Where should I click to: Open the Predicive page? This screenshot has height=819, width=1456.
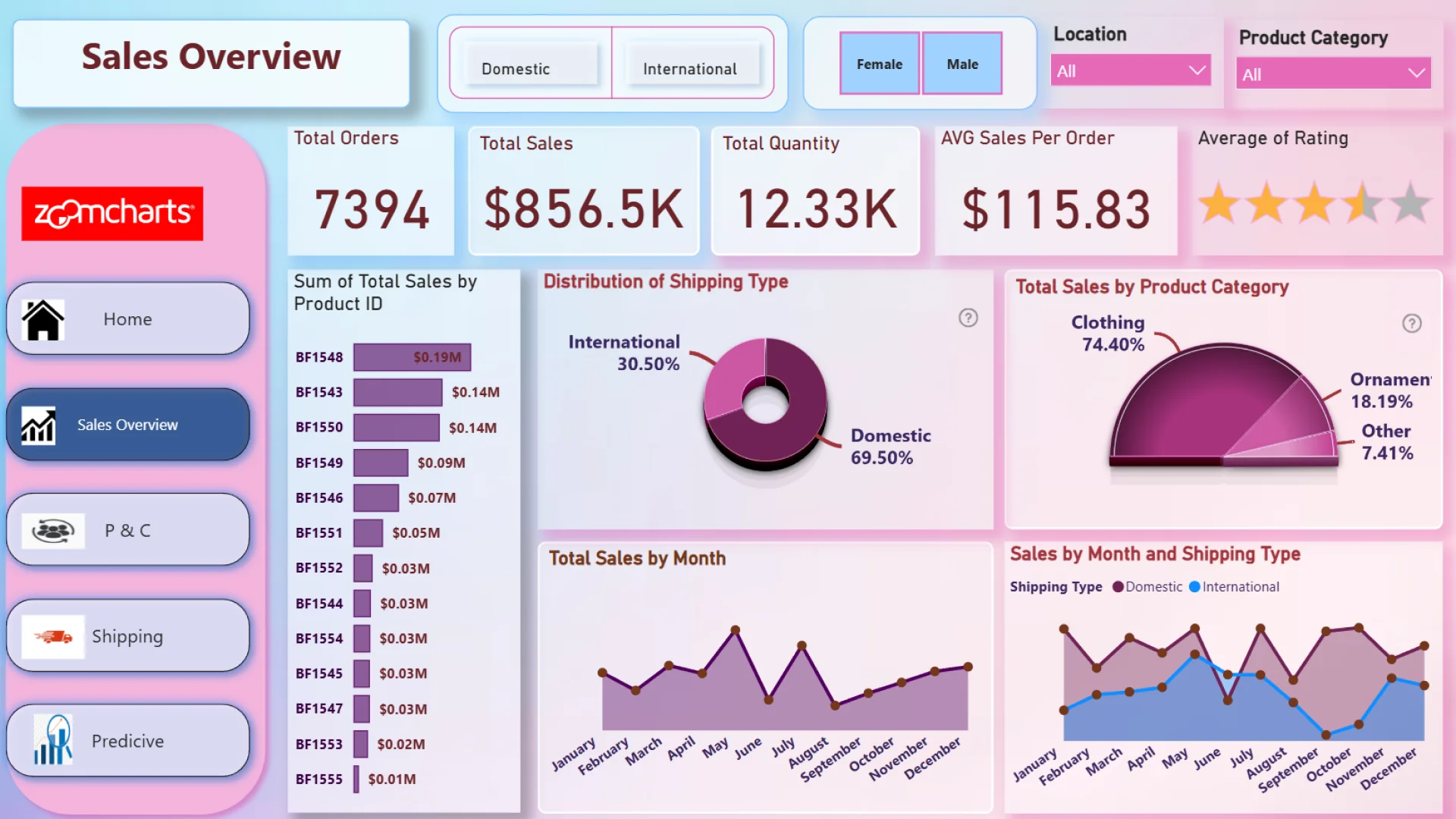coord(128,741)
